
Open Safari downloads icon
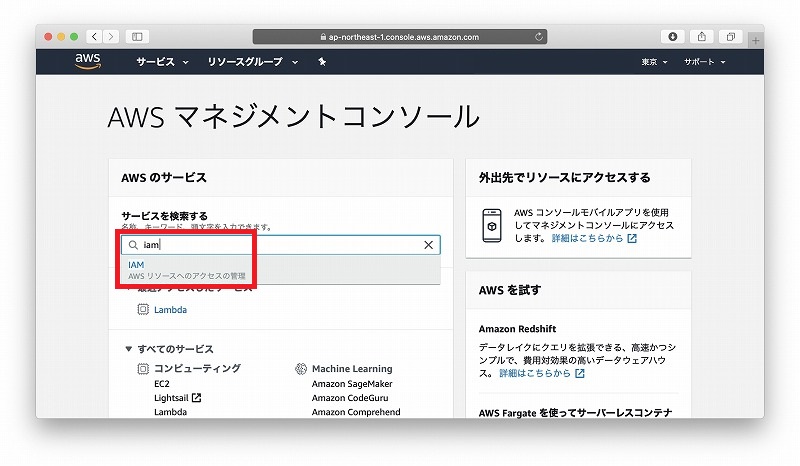(x=672, y=36)
